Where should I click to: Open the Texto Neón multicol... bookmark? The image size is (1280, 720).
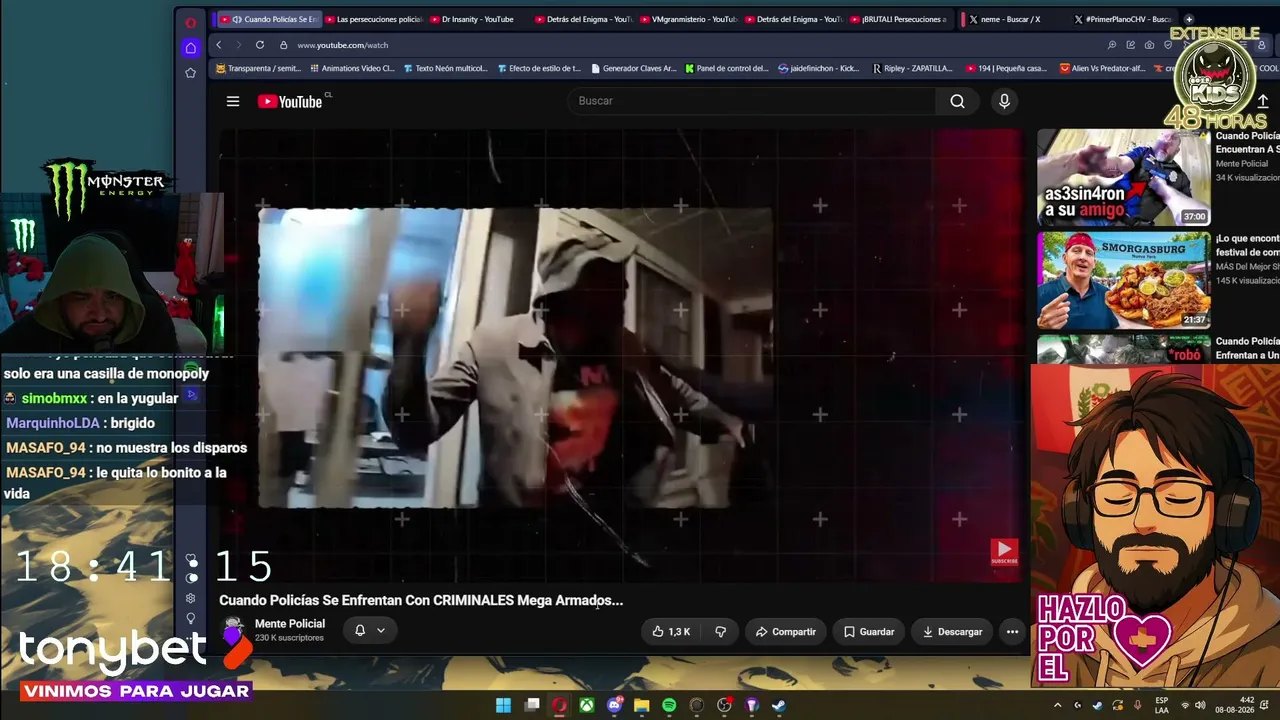coord(446,69)
